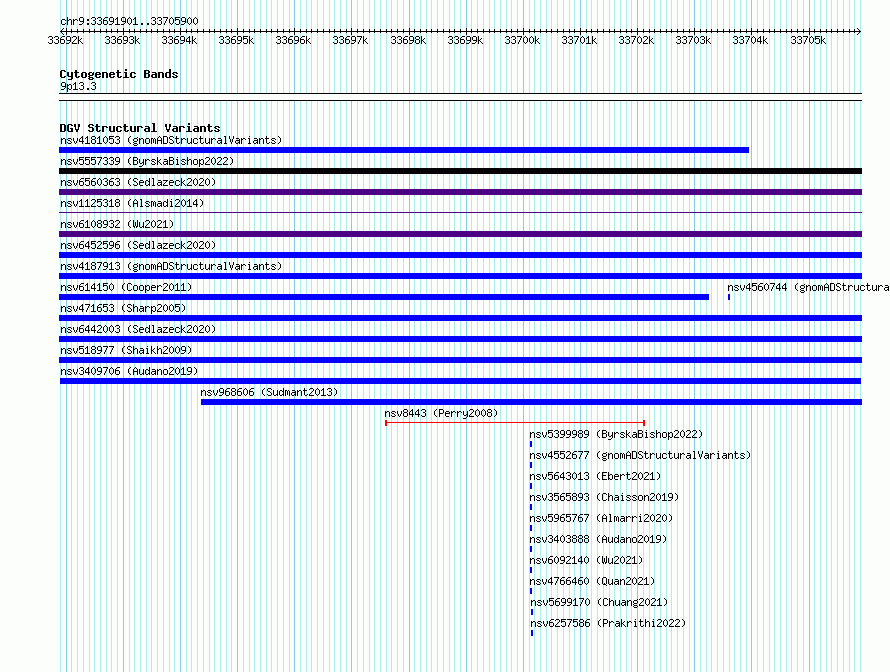The width and height of the screenshot is (890, 672).
Task: Click the 33700k ruler tick label
Action: click(522, 40)
